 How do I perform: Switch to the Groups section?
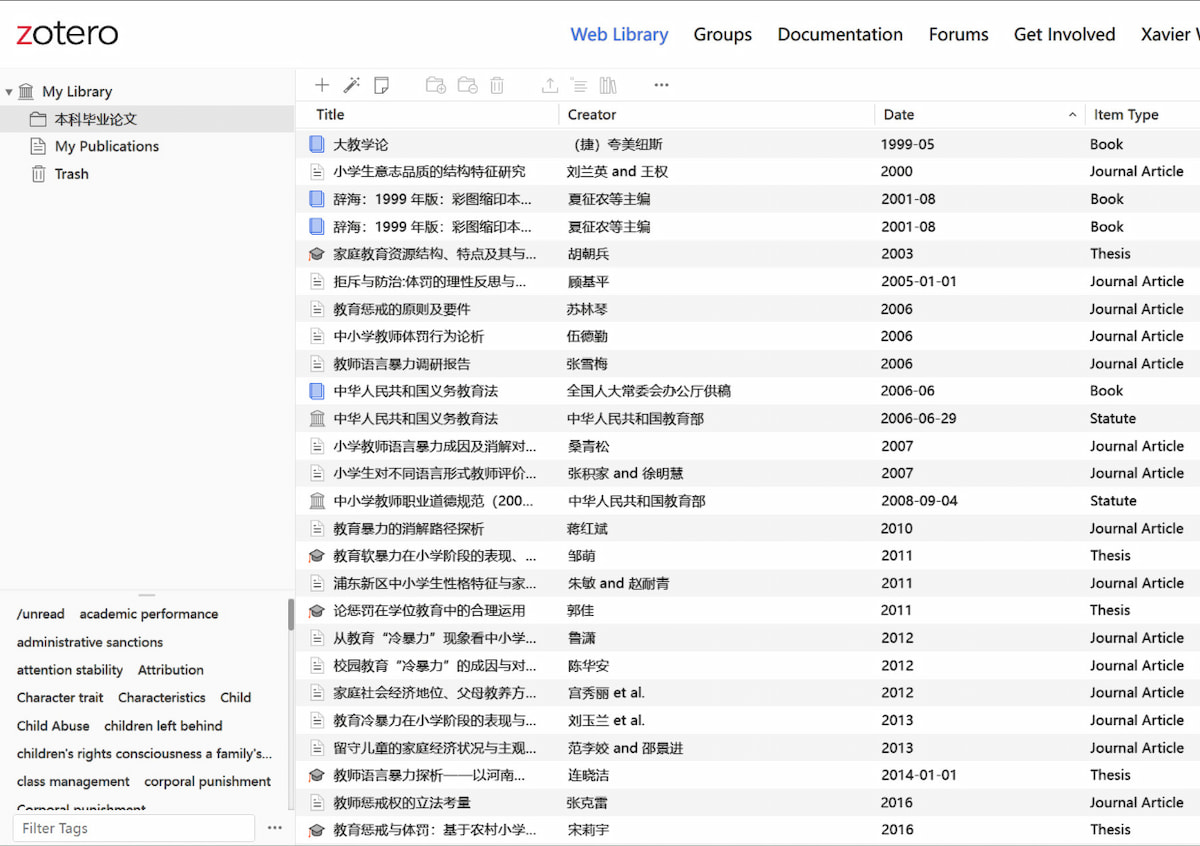tap(722, 34)
